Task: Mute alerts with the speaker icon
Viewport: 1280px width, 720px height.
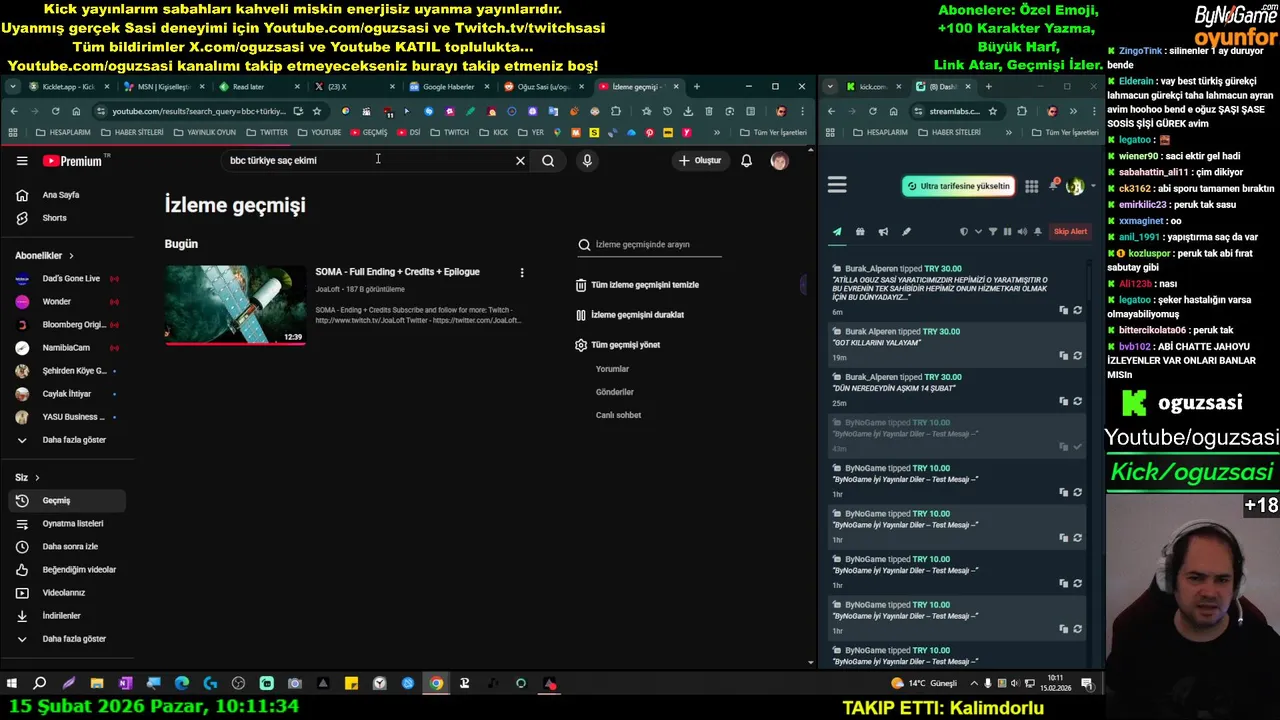Action: (x=1022, y=232)
